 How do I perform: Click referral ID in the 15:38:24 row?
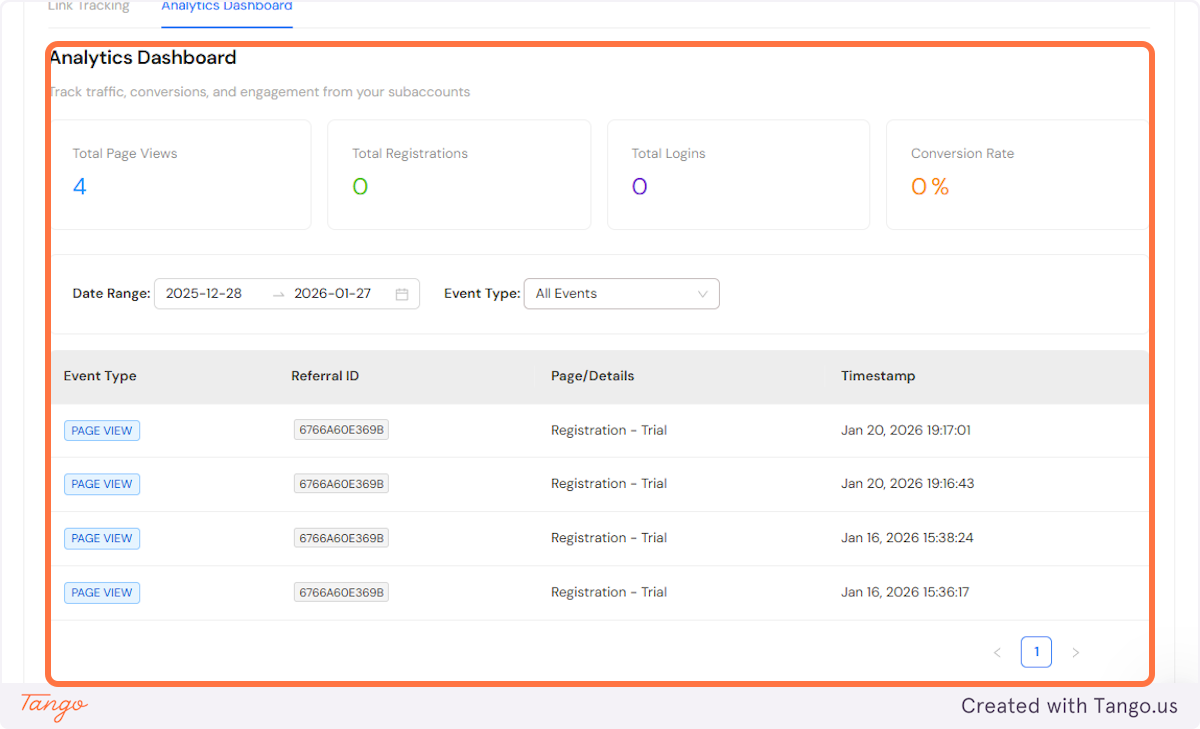tap(341, 538)
